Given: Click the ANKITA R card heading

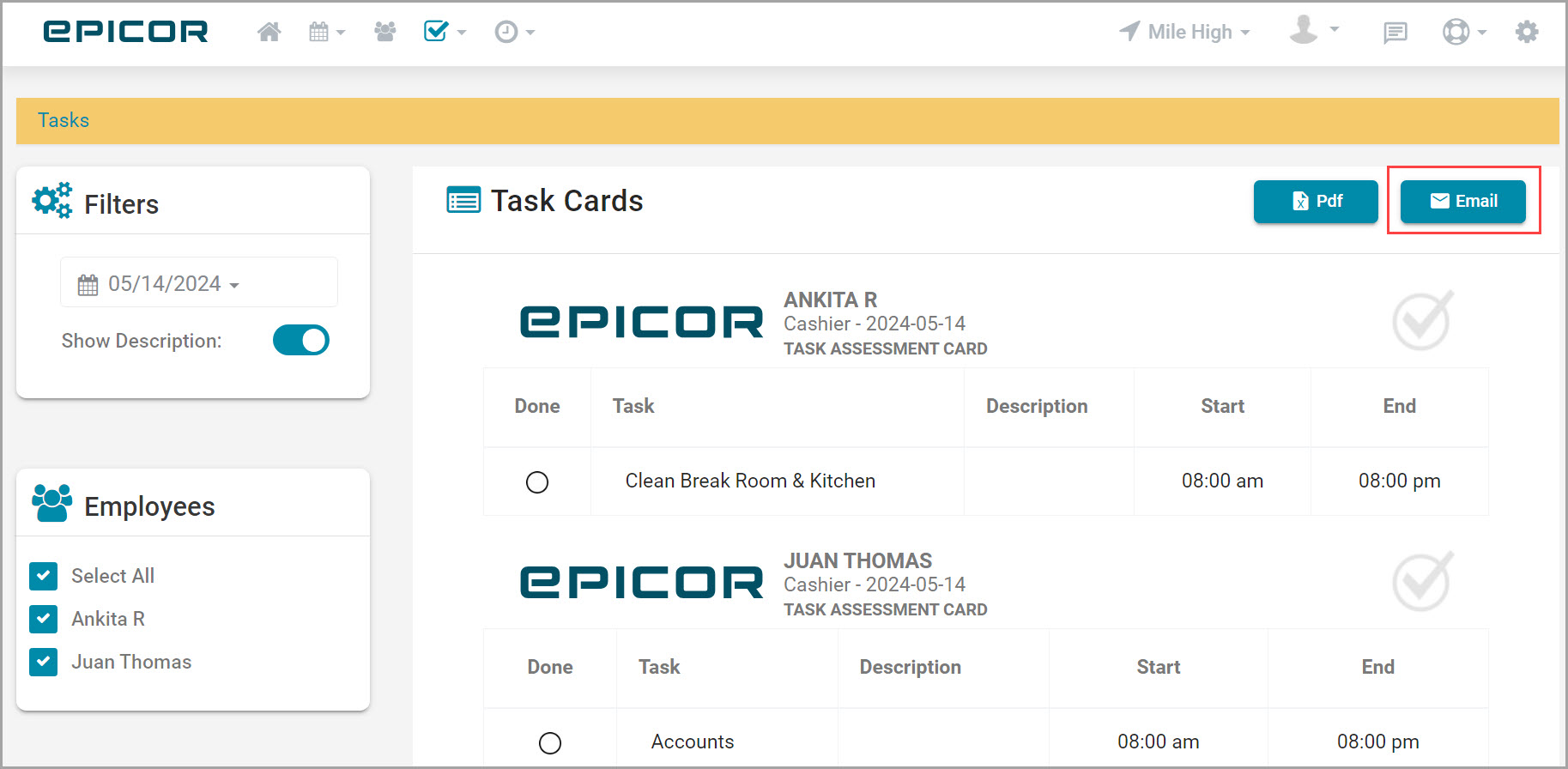Looking at the screenshot, I should pyautogui.click(x=830, y=300).
